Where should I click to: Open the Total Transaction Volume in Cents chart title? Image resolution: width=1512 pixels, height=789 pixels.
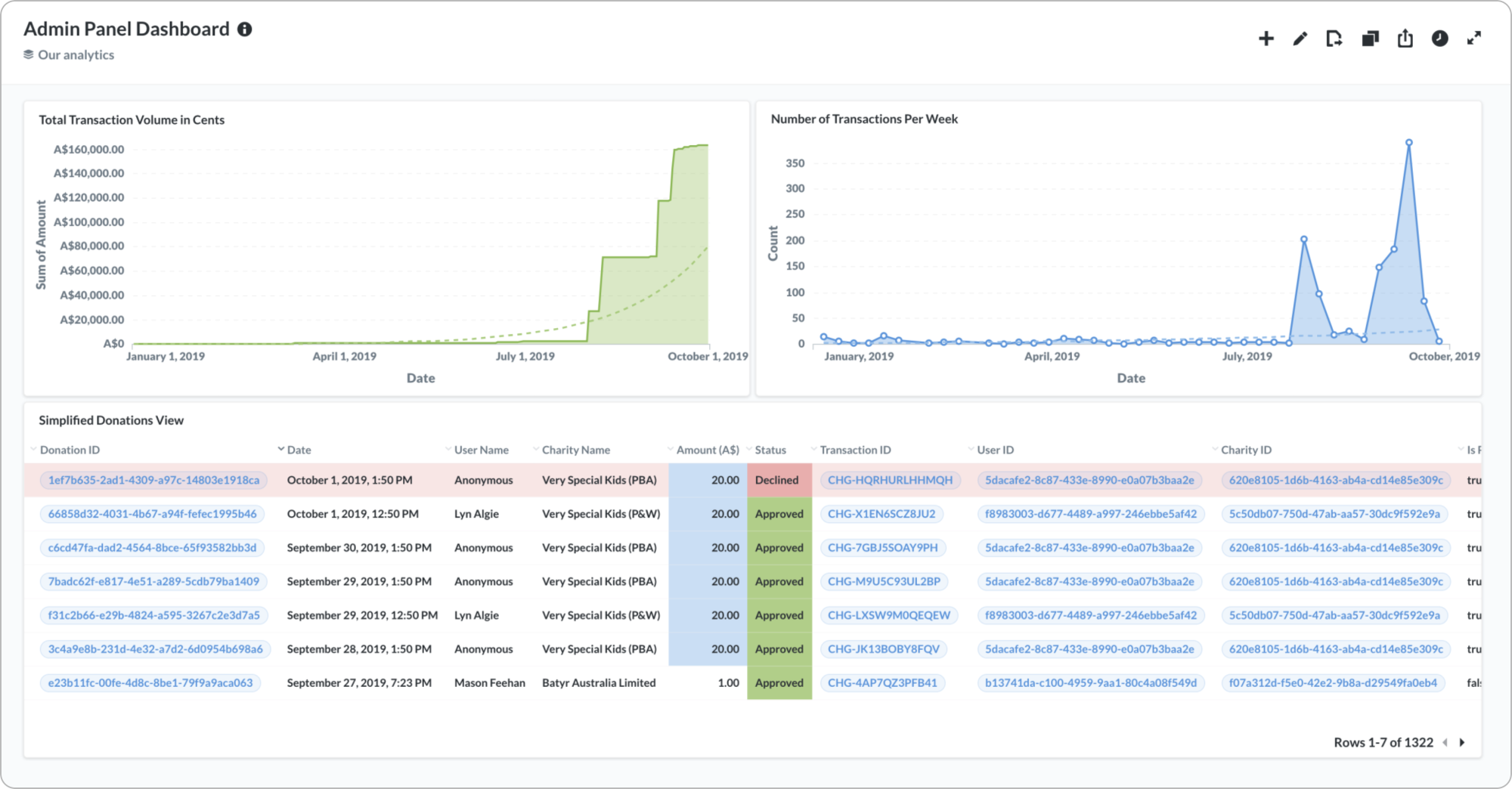click(x=132, y=120)
